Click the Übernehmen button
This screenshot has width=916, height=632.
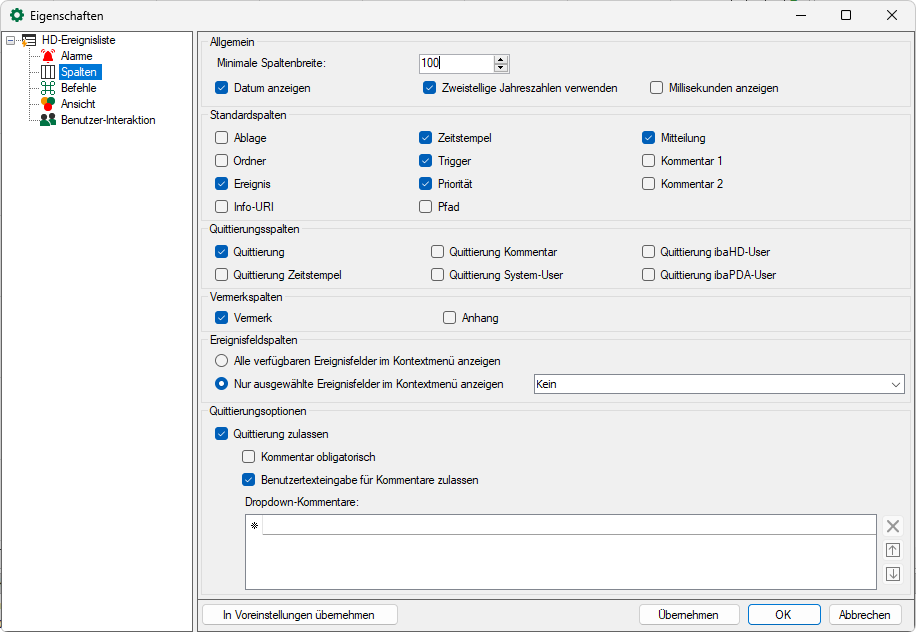[689, 615]
